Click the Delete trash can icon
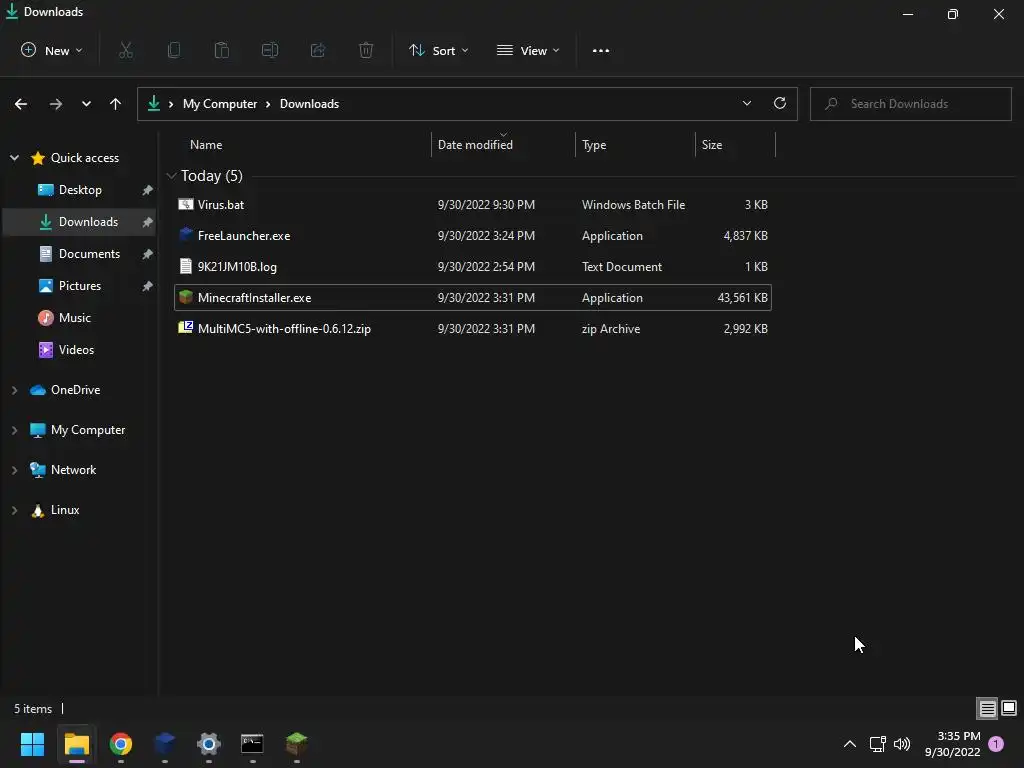This screenshot has height=768, width=1024. (x=366, y=50)
